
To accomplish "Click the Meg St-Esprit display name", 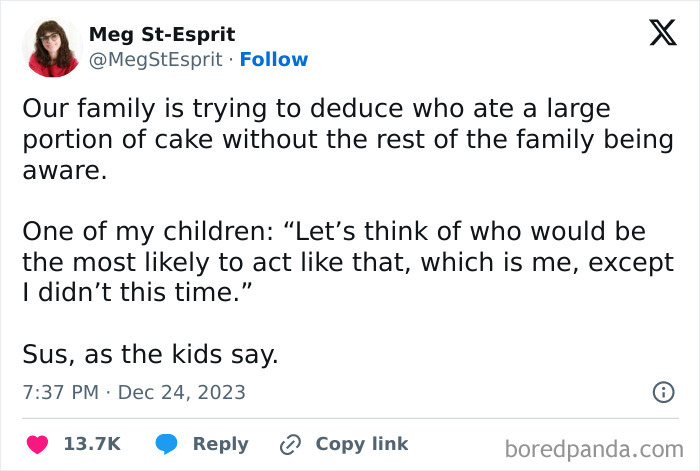I will 160,34.
